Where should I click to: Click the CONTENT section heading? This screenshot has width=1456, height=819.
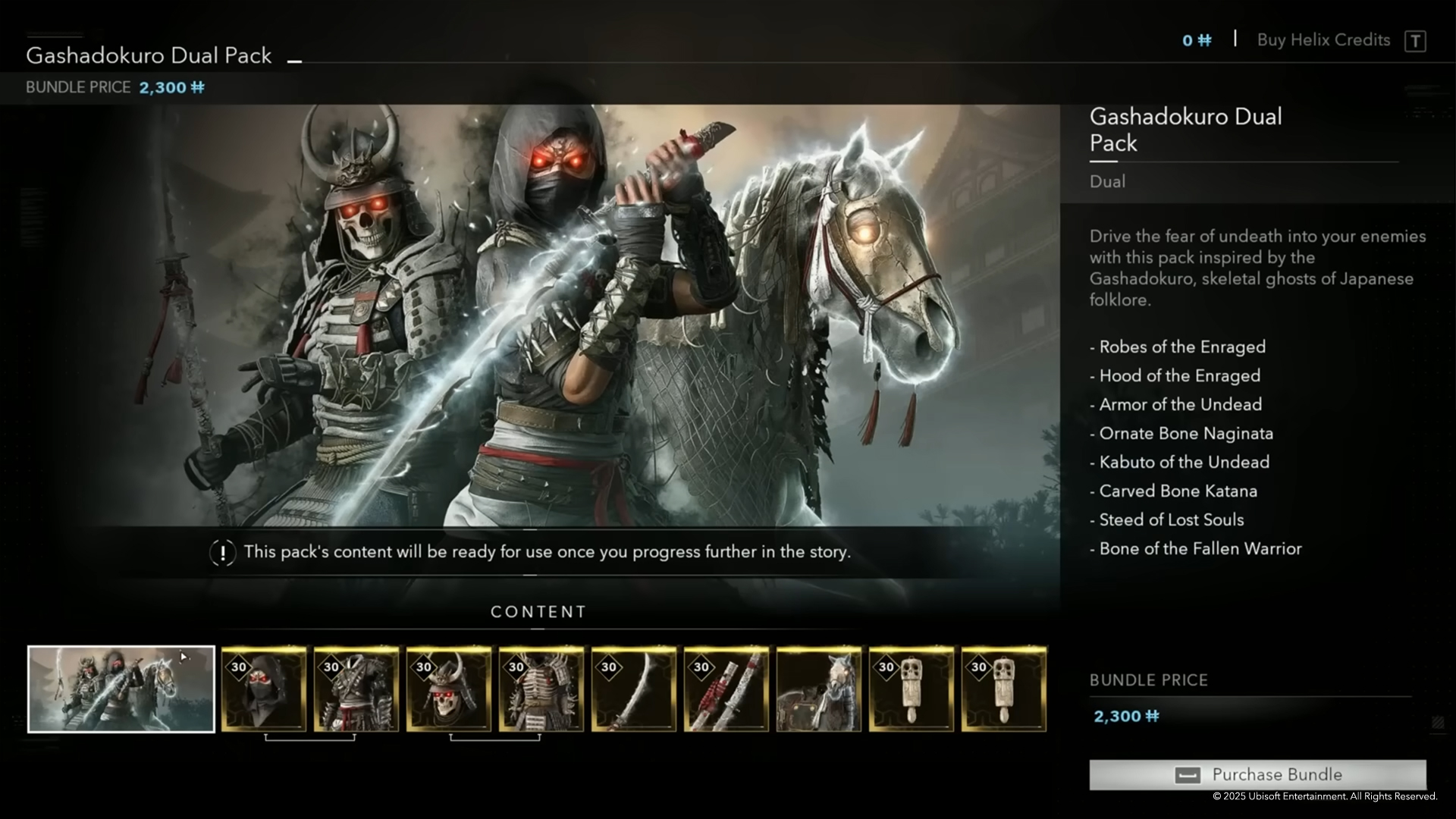(538, 612)
